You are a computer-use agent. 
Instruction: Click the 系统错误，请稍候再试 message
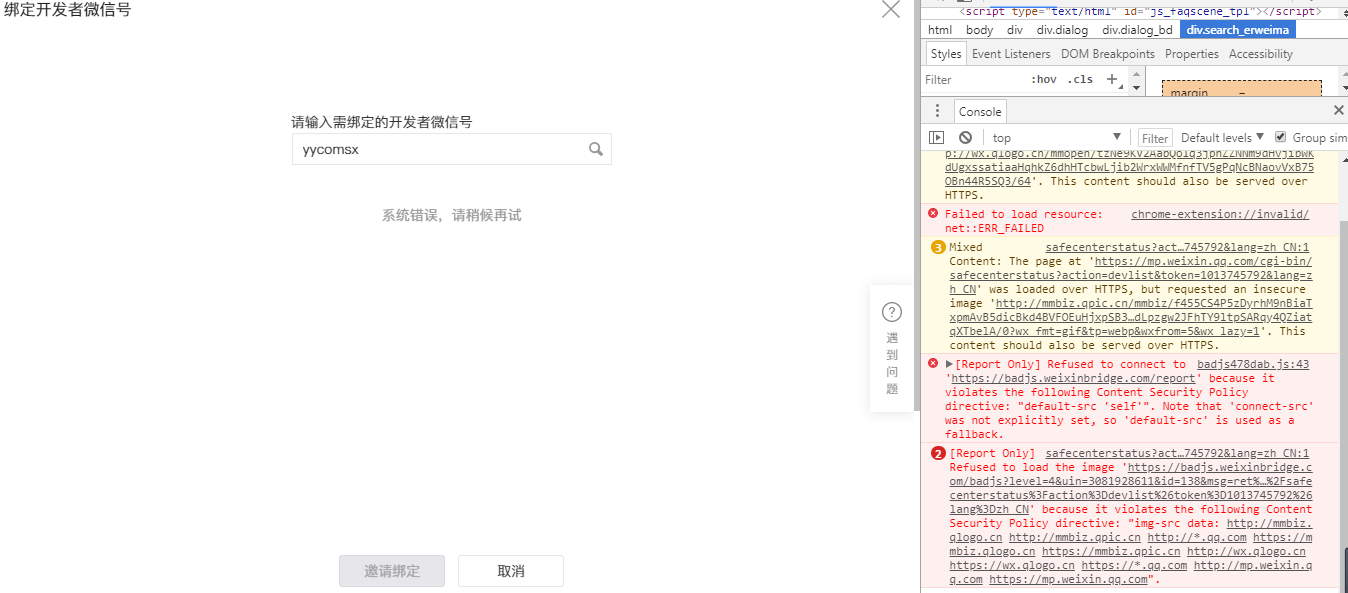tap(452, 215)
